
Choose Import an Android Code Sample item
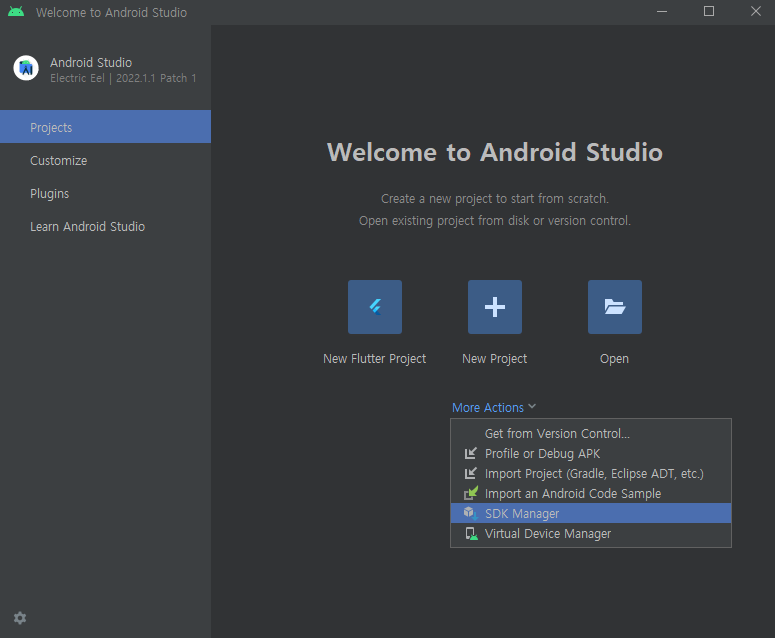click(591, 493)
